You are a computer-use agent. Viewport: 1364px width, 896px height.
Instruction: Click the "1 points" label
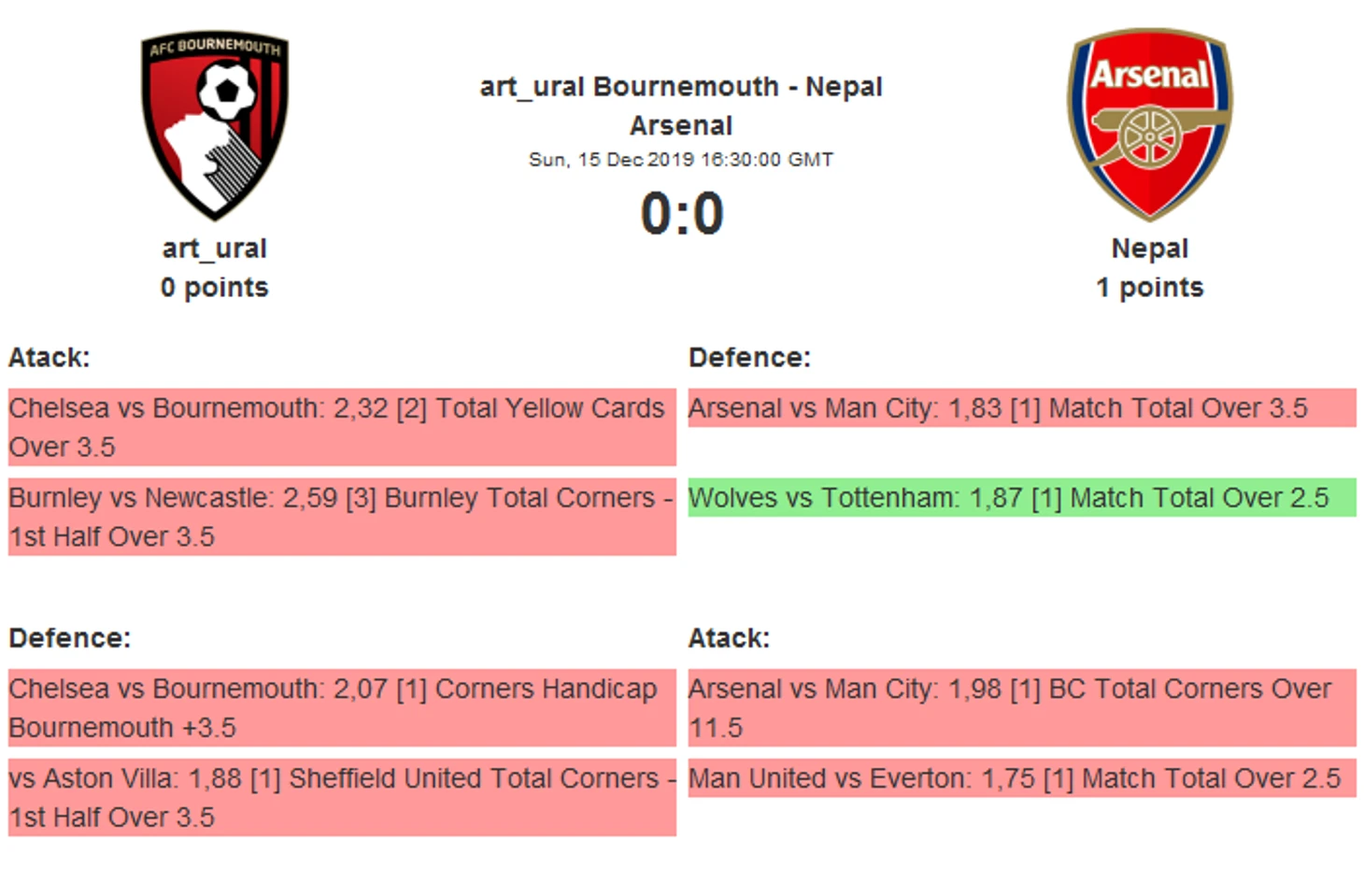1149,288
